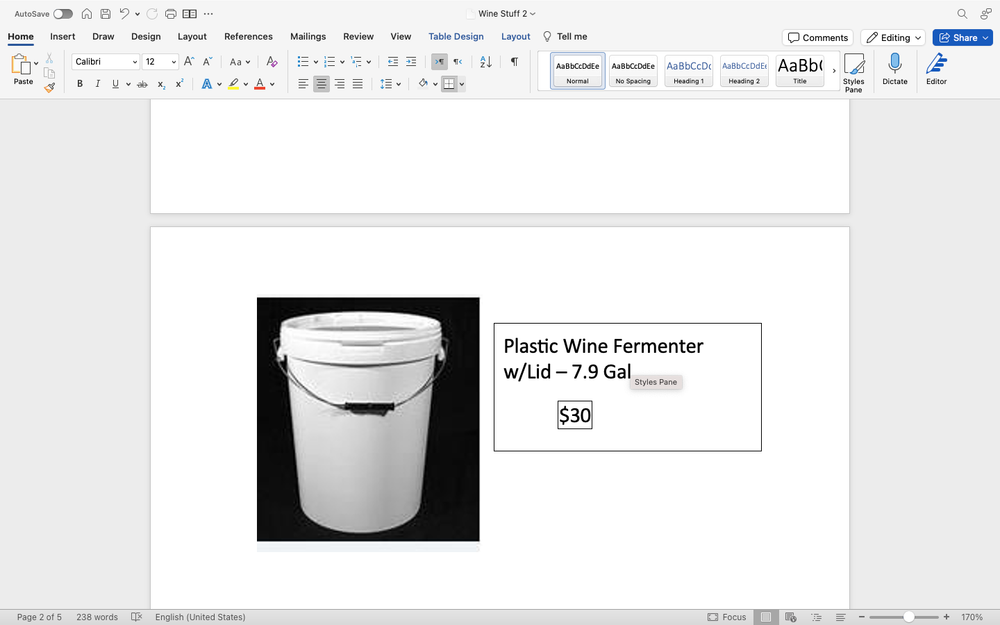Open the Styles Pane
The width and height of the screenshot is (1000, 625).
pyautogui.click(x=853, y=72)
